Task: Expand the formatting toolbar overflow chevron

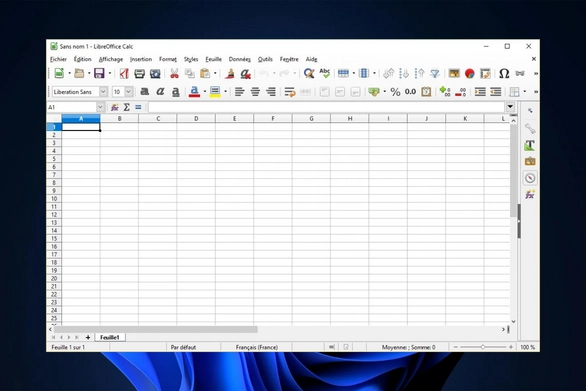Action: pos(536,92)
